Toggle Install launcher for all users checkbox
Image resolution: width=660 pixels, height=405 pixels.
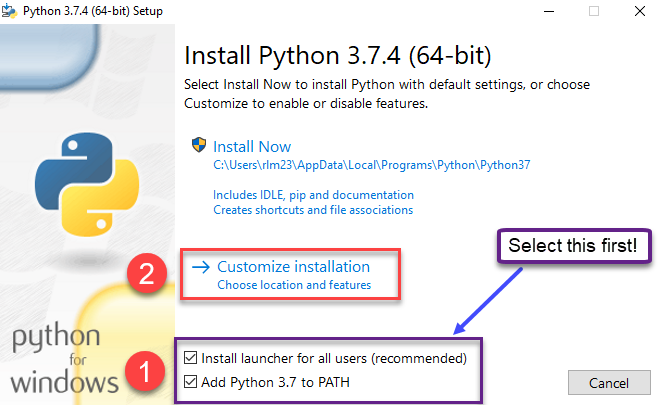(x=191, y=357)
